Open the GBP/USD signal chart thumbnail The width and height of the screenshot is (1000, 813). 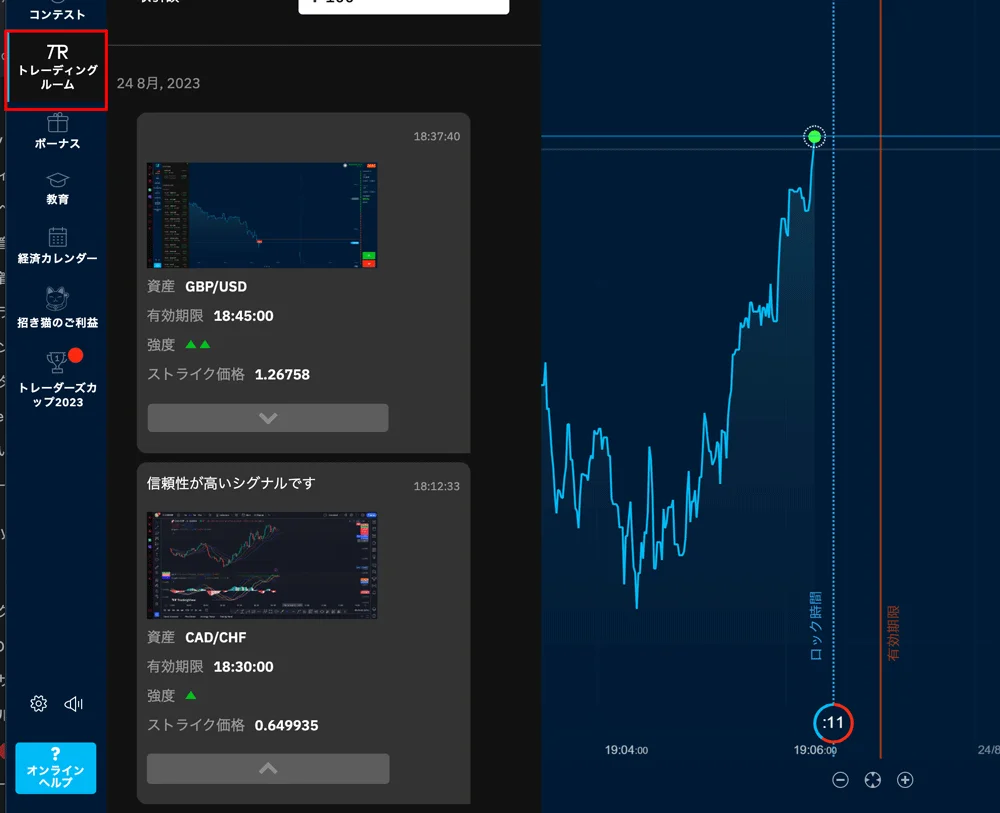click(x=262, y=215)
